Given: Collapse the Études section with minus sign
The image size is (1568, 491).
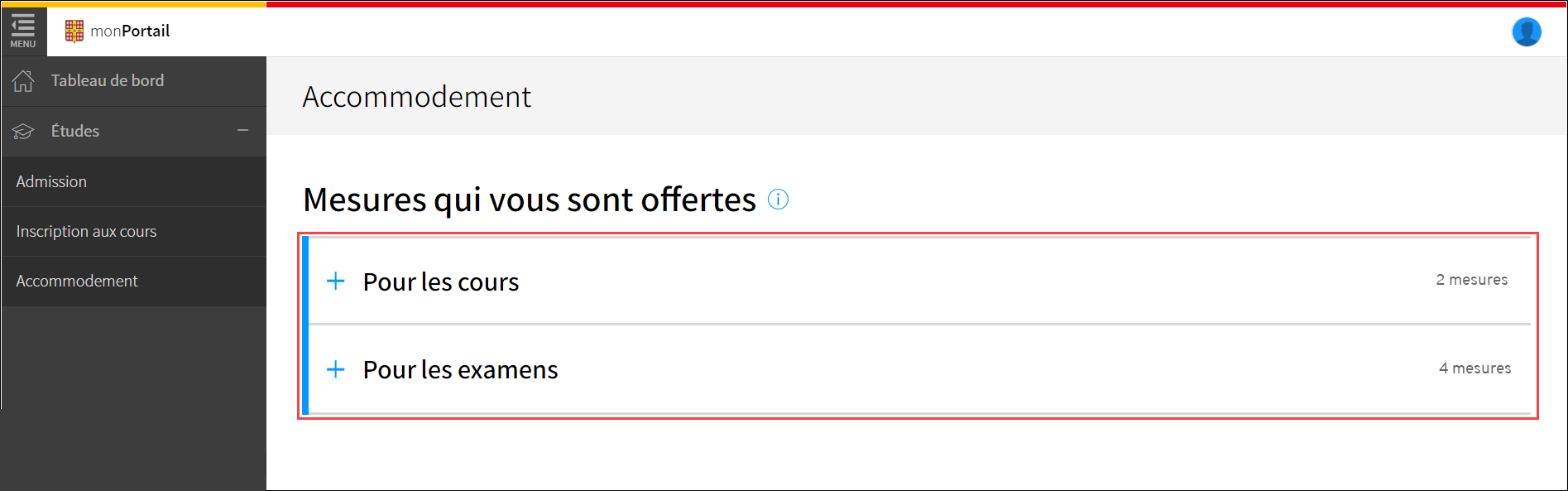Looking at the screenshot, I should [242, 131].
